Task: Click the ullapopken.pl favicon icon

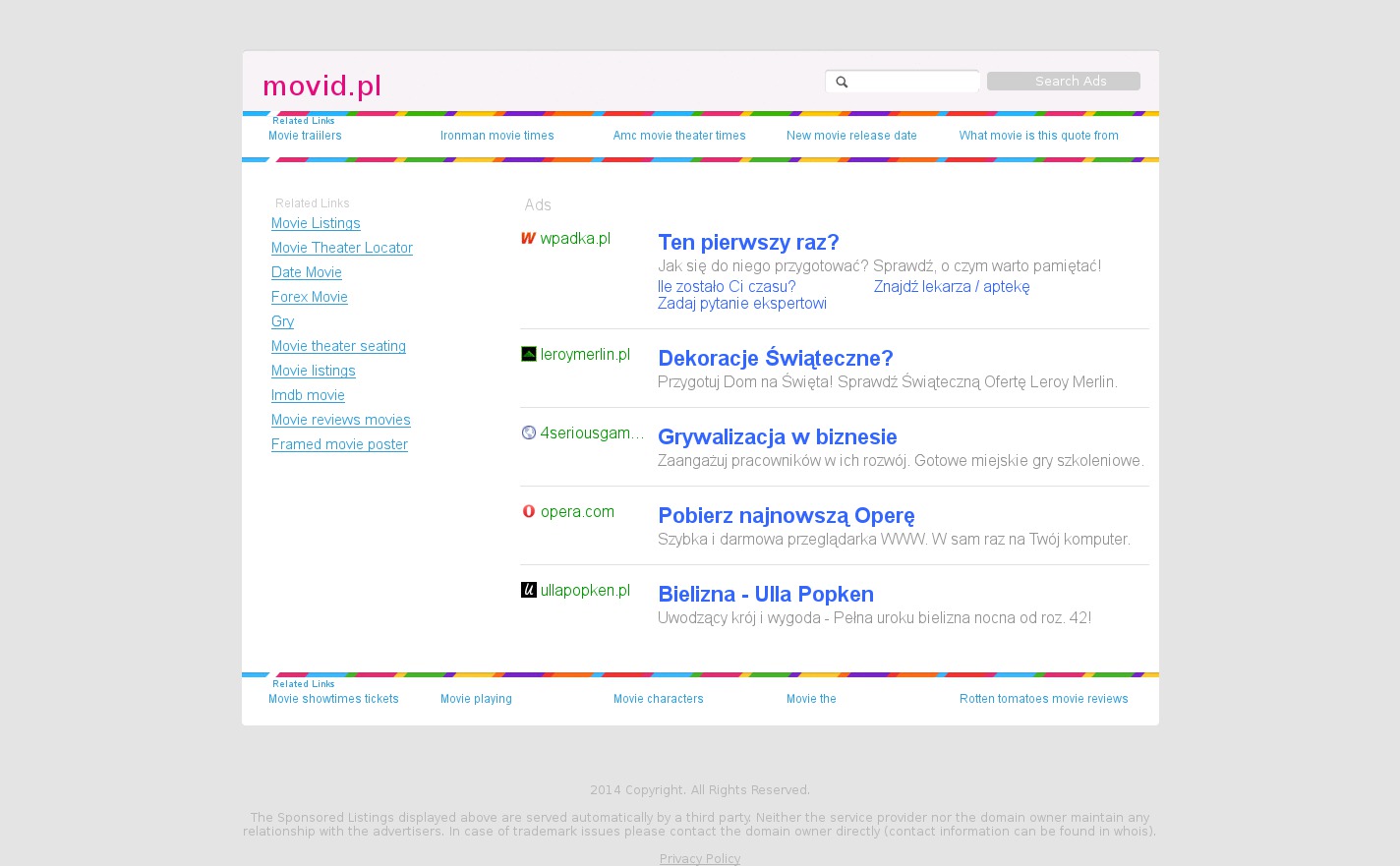Action: (x=528, y=590)
